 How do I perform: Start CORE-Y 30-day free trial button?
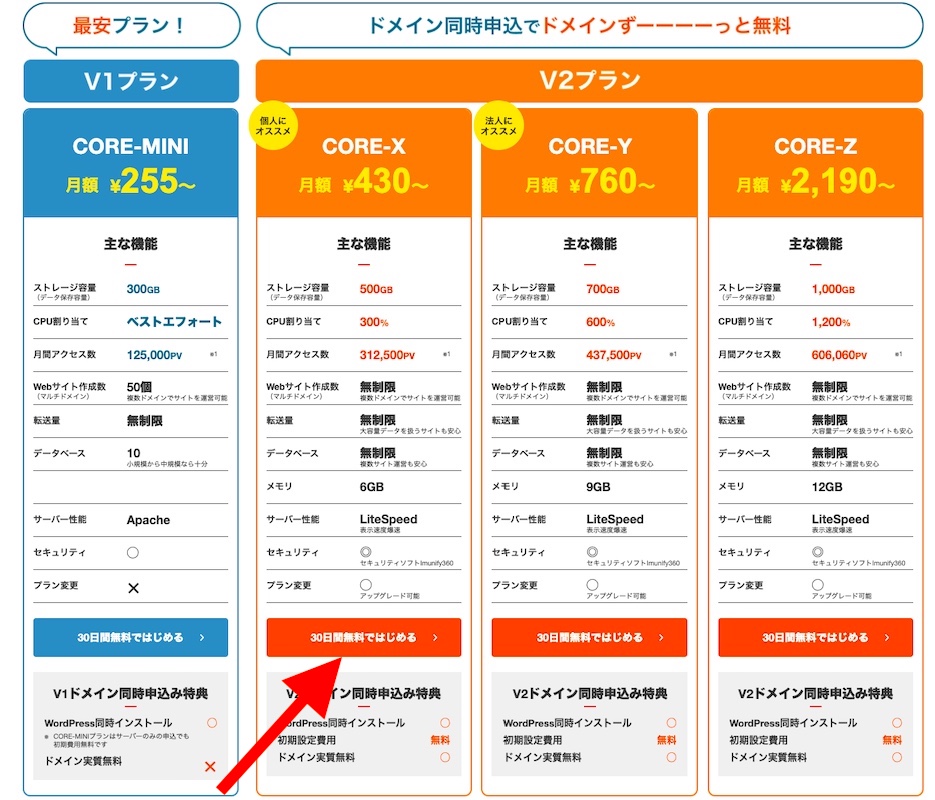point(589,637)
